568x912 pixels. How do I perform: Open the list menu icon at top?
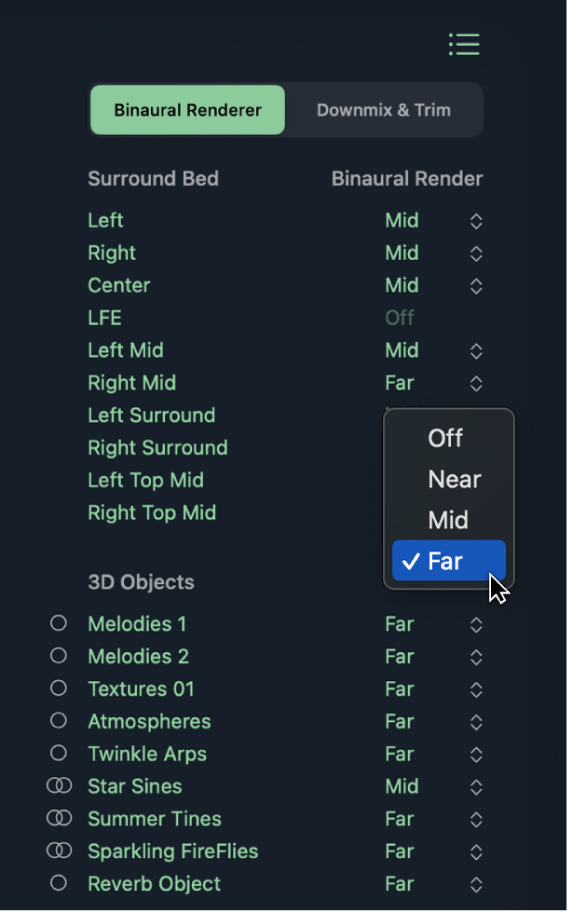(x=465, y=44)
